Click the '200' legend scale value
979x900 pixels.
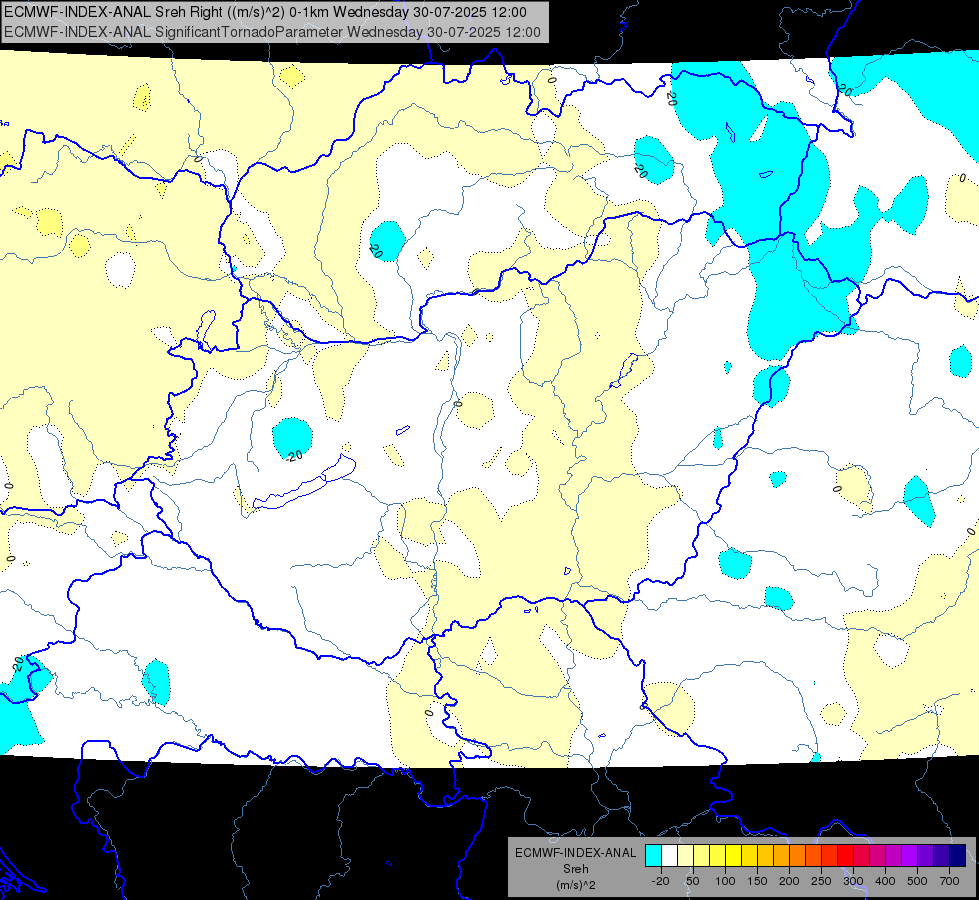(x=789, y=881)
